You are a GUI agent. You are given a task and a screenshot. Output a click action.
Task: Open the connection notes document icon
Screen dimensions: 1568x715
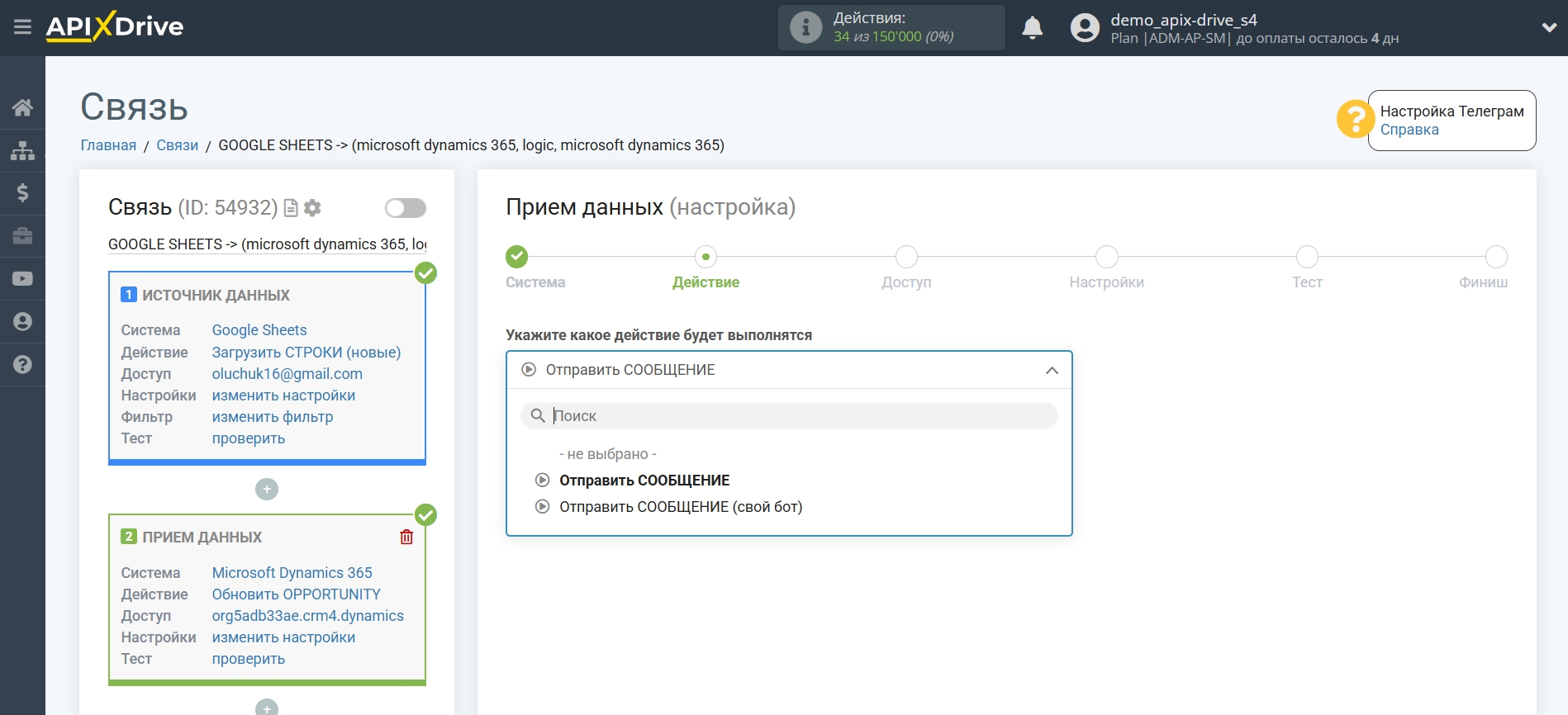tap(291, 208)
